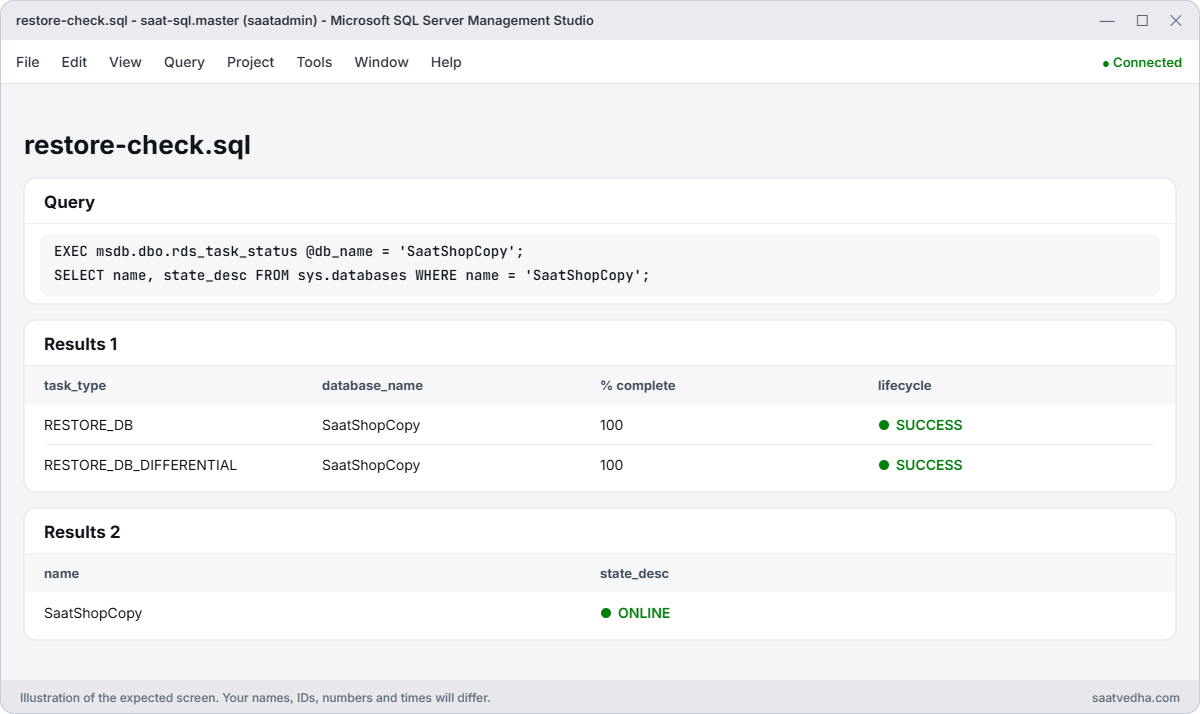The image size is (1200, 714).
Task: Click the saatvedha.com footer text
Action: point(1136,697)
